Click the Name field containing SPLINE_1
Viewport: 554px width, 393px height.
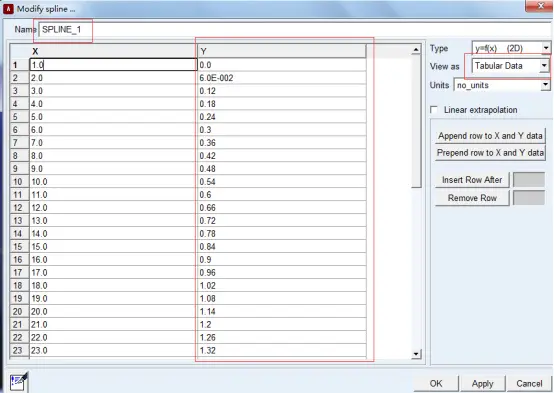(294, 29)
